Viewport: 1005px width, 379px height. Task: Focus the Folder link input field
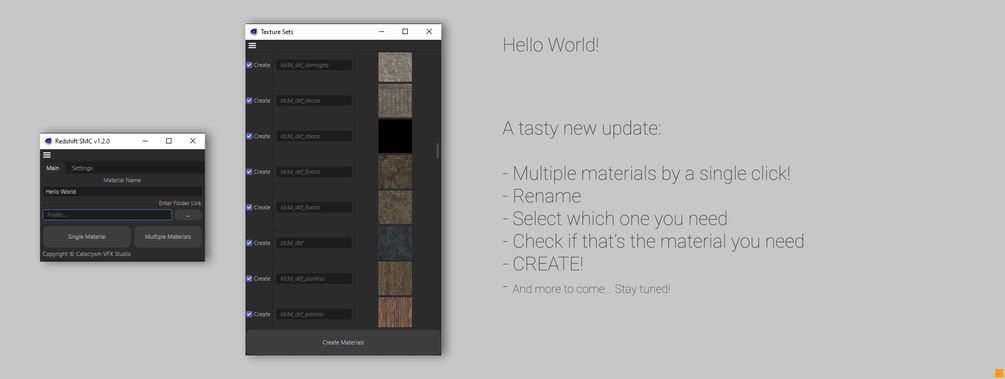click(107, 215)
